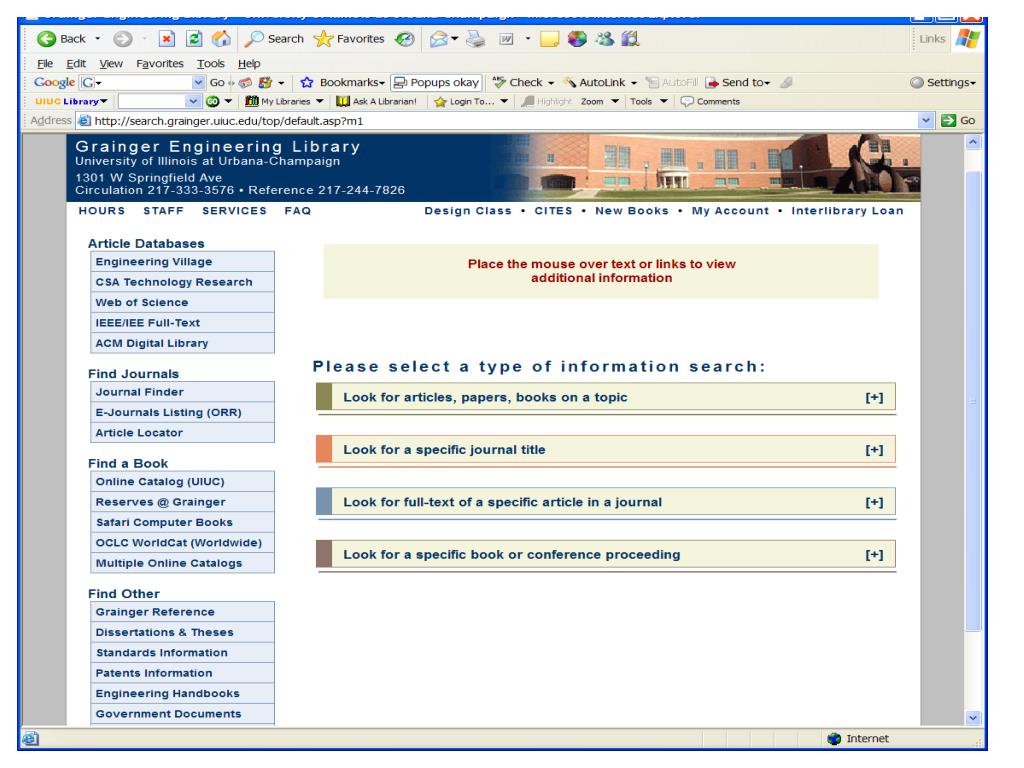
Task: Click the Google toolbar logo
Action: coord(54,82)
